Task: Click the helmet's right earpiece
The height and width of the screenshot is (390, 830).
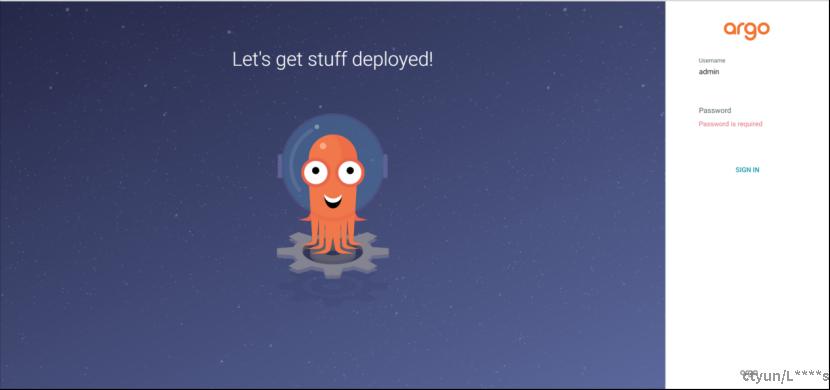Action: point(385,166)
